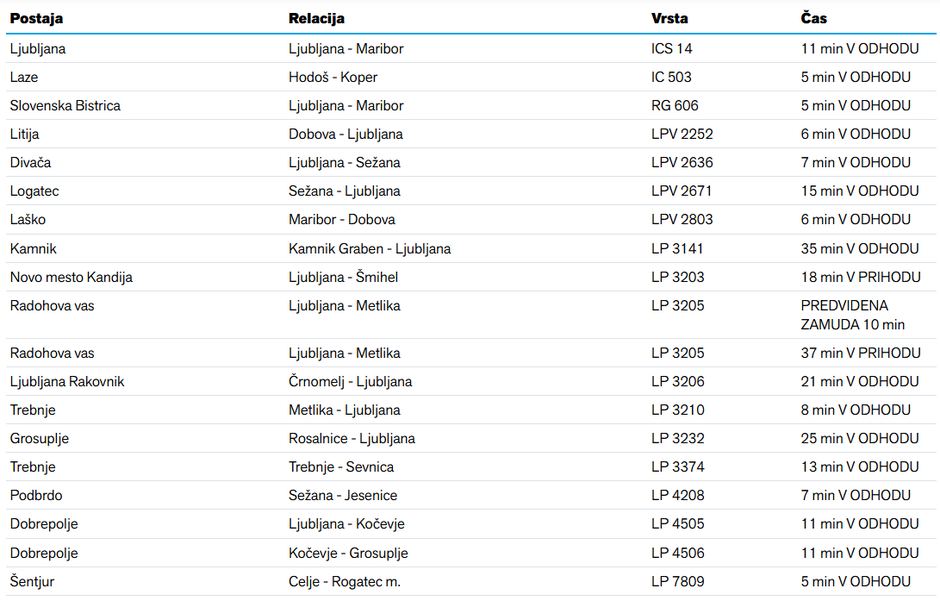The height and width of the screenshot is (601, 940).
Task: Click the Kamnik Graben - Ljubljana route
Action: pos(369,248)
